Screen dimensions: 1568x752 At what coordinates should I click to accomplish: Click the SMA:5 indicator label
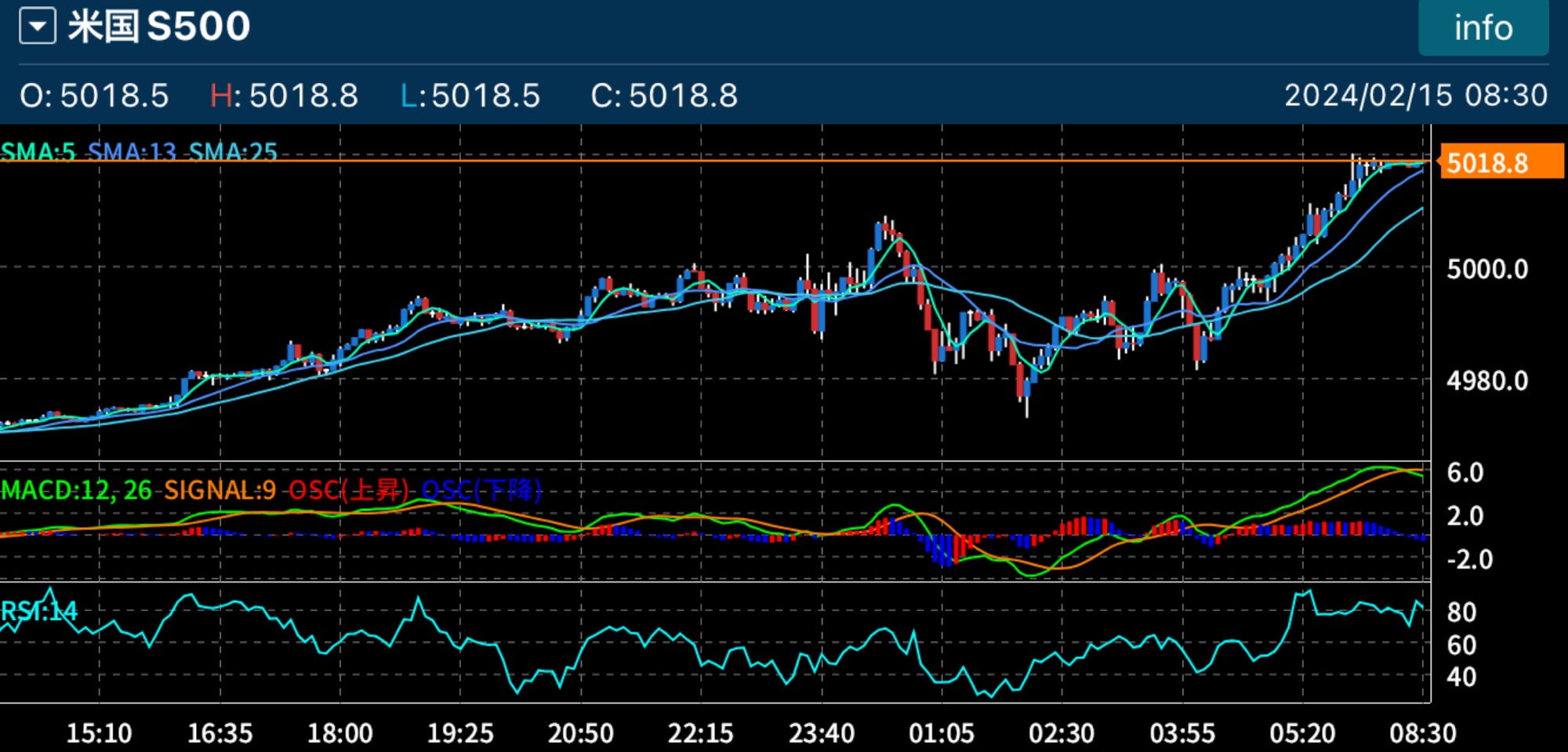point(38,151)
